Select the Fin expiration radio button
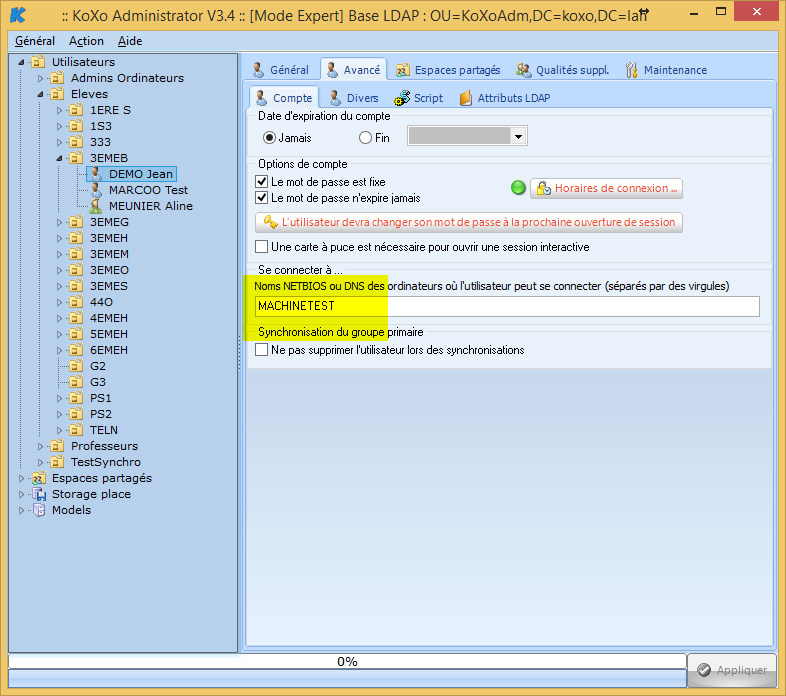The width and height of the screenshot is (786, 696). [x=365, y=137]
